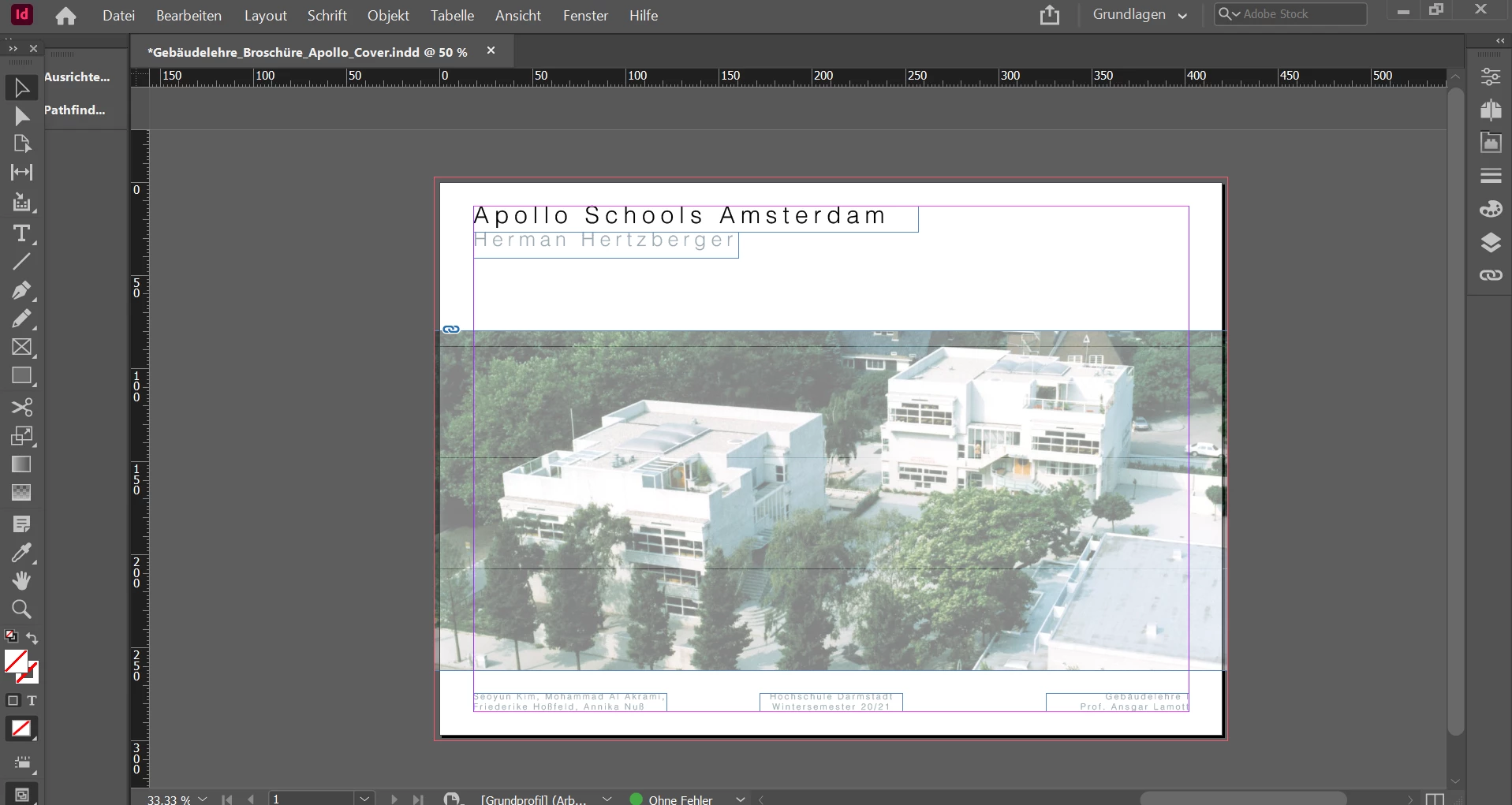The height and width of the screenshot is (805, 1512).
Task: Select the Direct Selection tool
Action: pyautogui.click(x=21, y=116)
